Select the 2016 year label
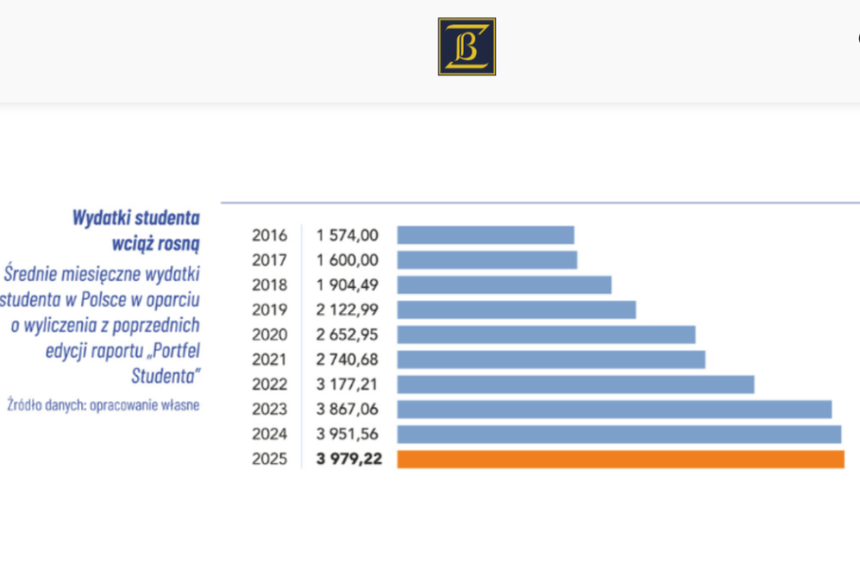Screen dimensions: 860x573 click(x=269, y=235)
